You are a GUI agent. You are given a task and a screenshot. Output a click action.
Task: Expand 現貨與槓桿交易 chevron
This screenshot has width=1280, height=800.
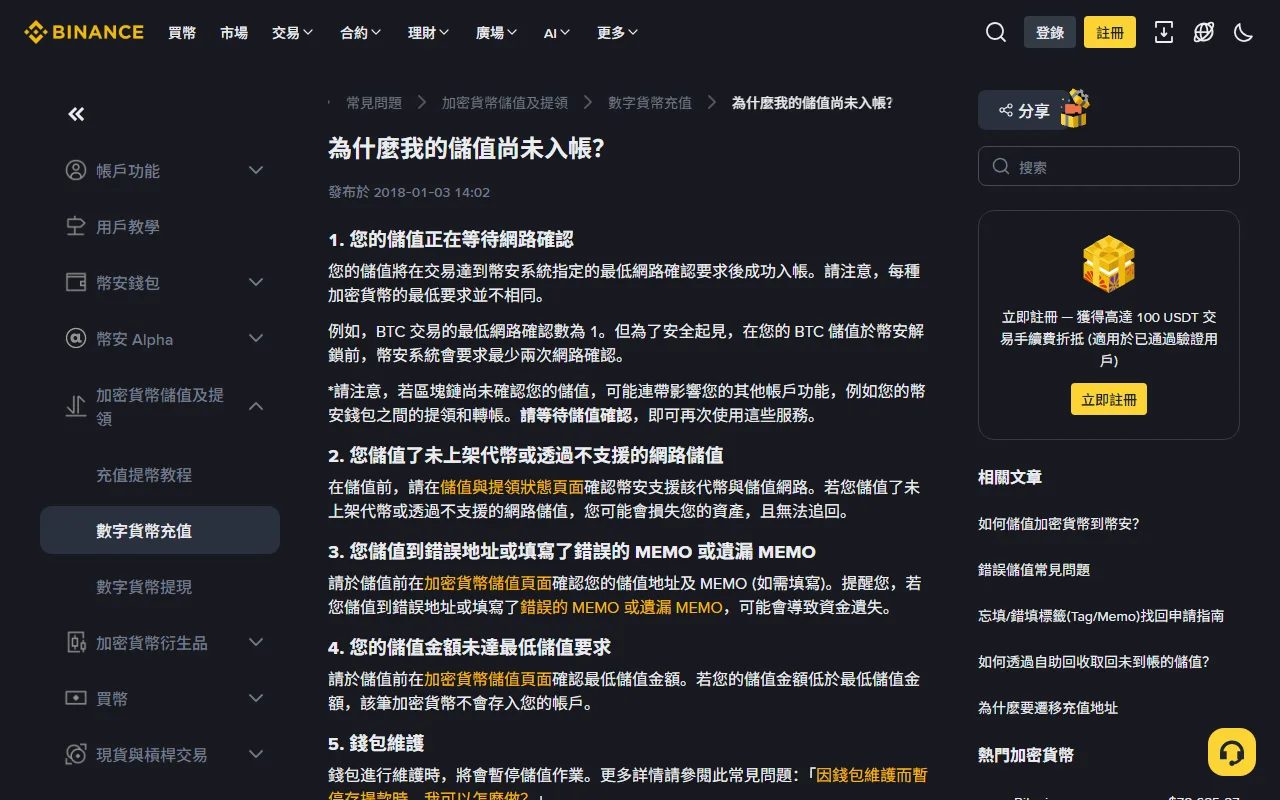[x=256, y=754]
